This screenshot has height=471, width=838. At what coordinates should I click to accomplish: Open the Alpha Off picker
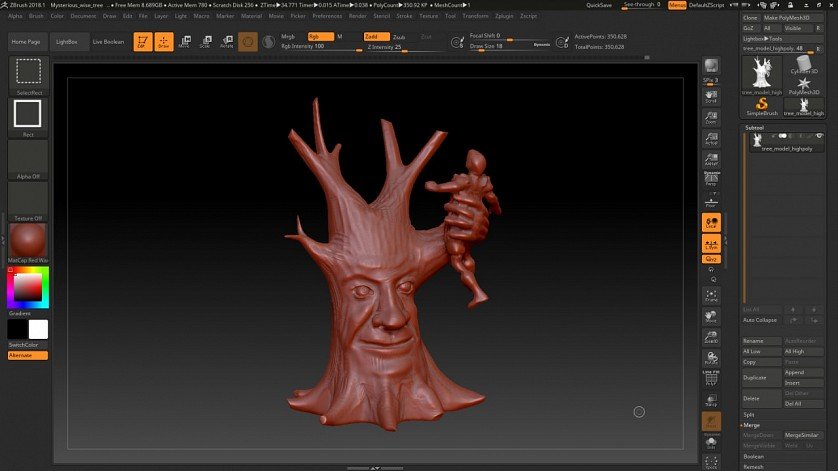click(x=28, y=159)
